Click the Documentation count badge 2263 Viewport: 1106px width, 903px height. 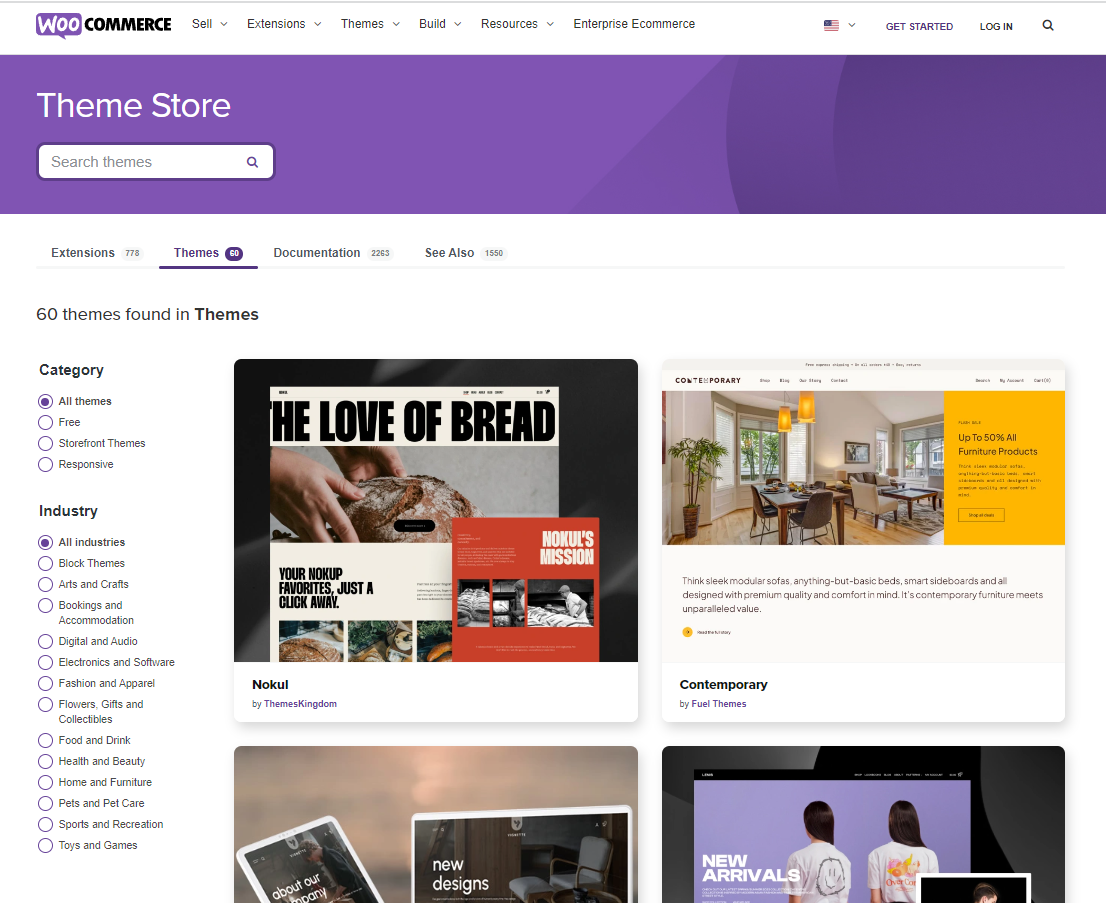[380, 253]
